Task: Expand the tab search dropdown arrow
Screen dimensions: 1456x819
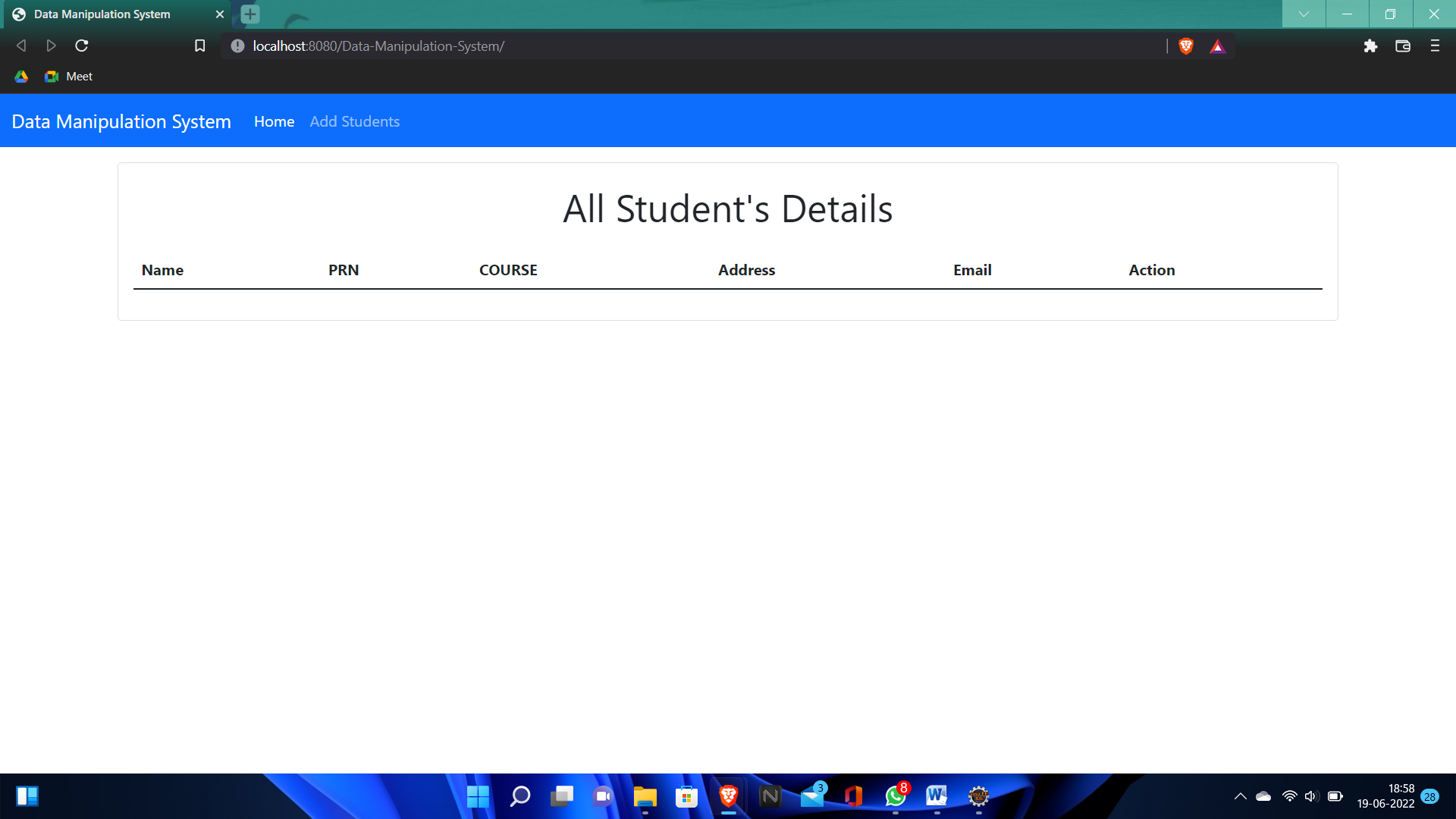Action: 1304,14
